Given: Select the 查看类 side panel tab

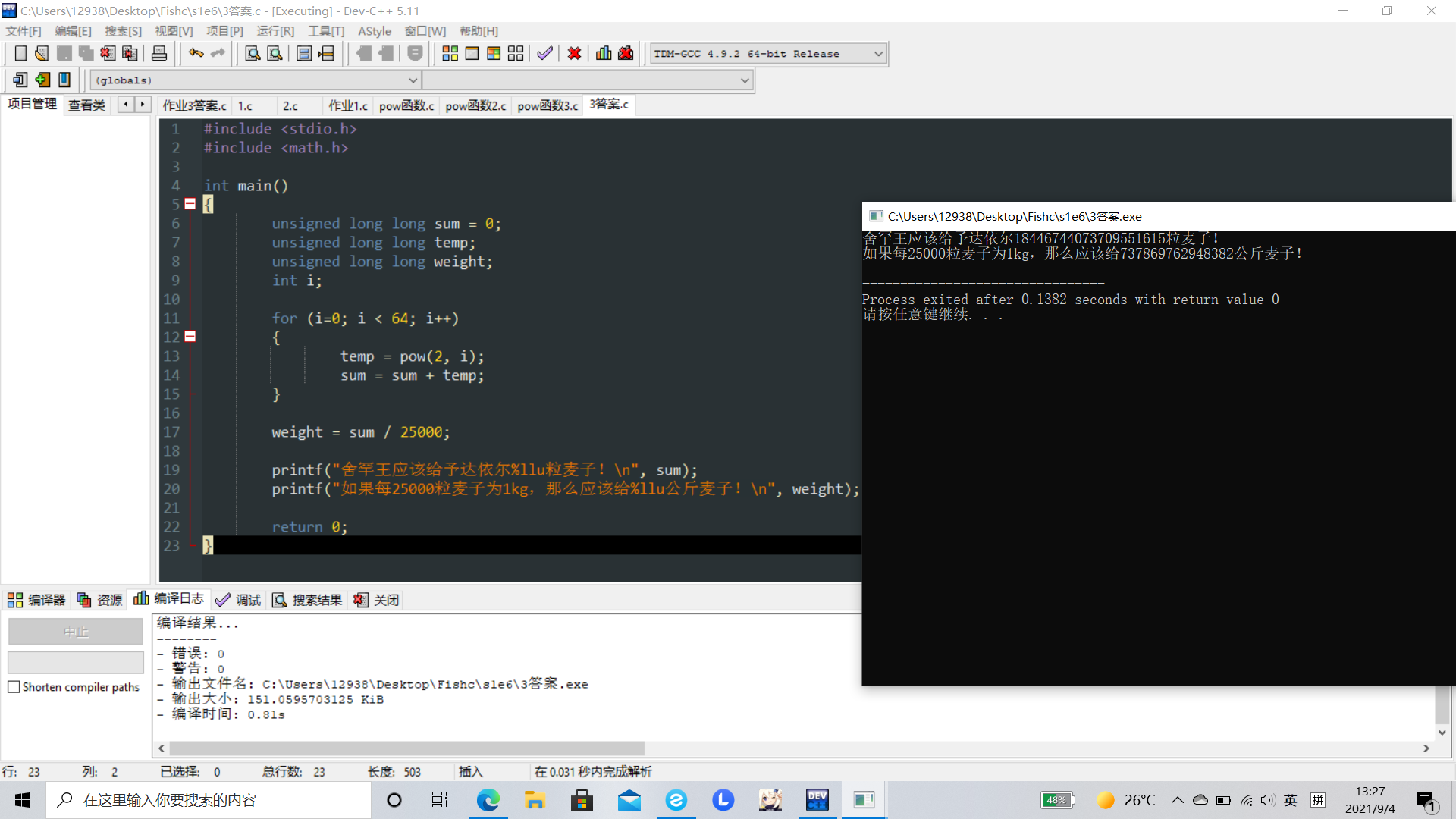Looking at the screenshot, I should [86, 105].
